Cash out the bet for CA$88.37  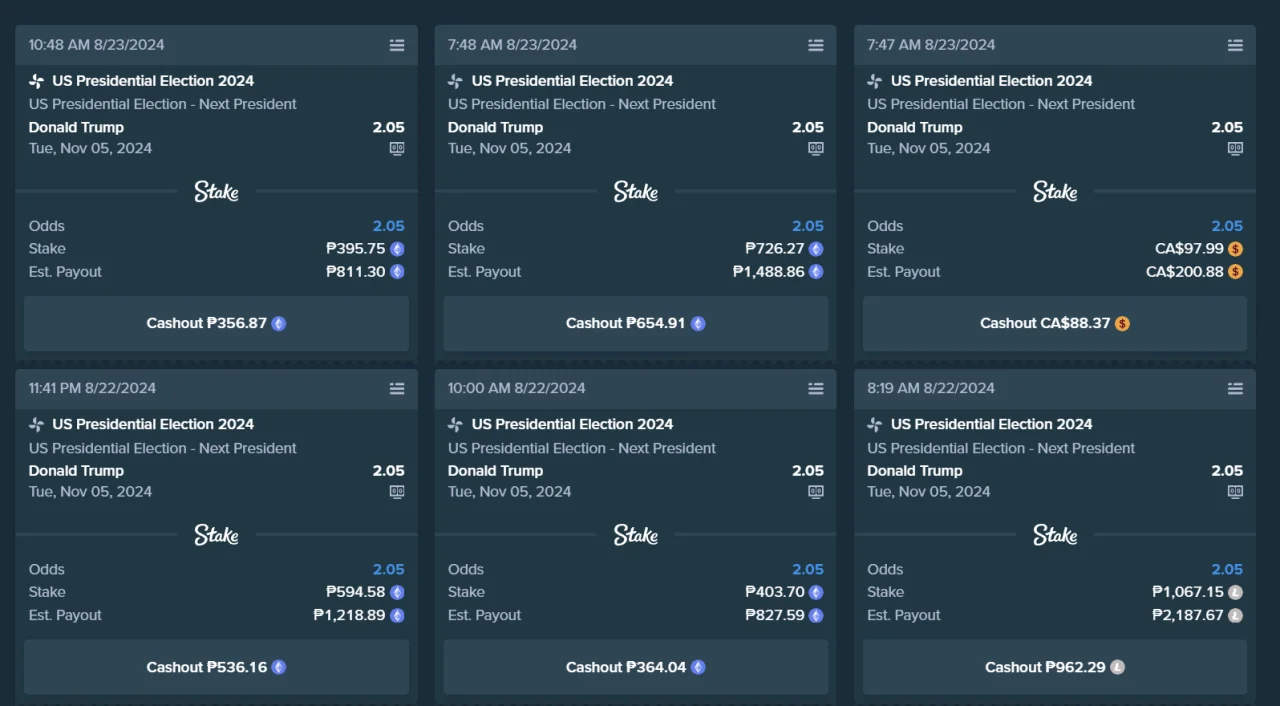coord(1055,323)
